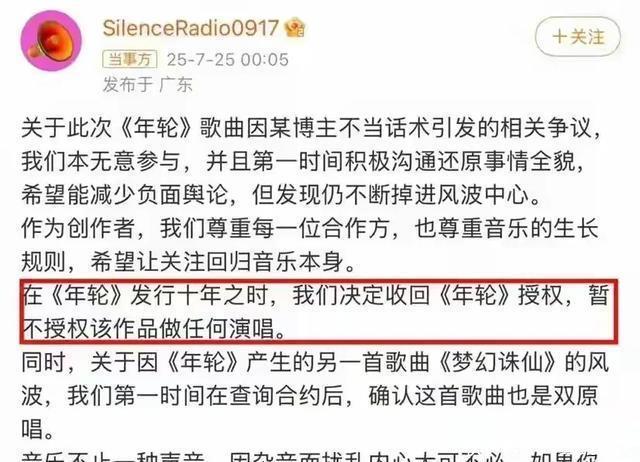Click the post timestamp 25-7-25 00:05
This screenshot has width=640, height=462.
point(228,60)
